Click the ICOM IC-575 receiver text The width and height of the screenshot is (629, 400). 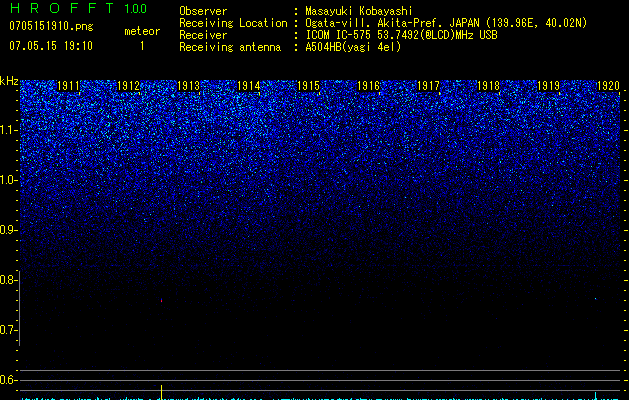(x=401, y=35)
